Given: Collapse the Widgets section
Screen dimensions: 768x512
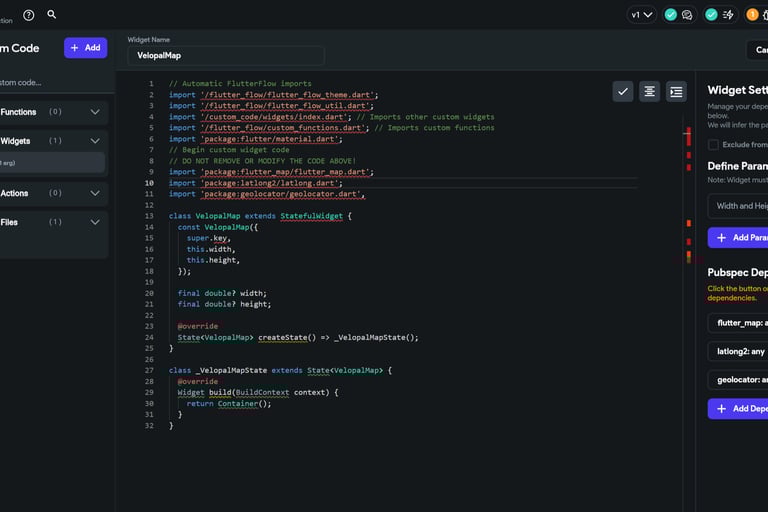Looking at the screenshot, I should [x=95, y=141].
